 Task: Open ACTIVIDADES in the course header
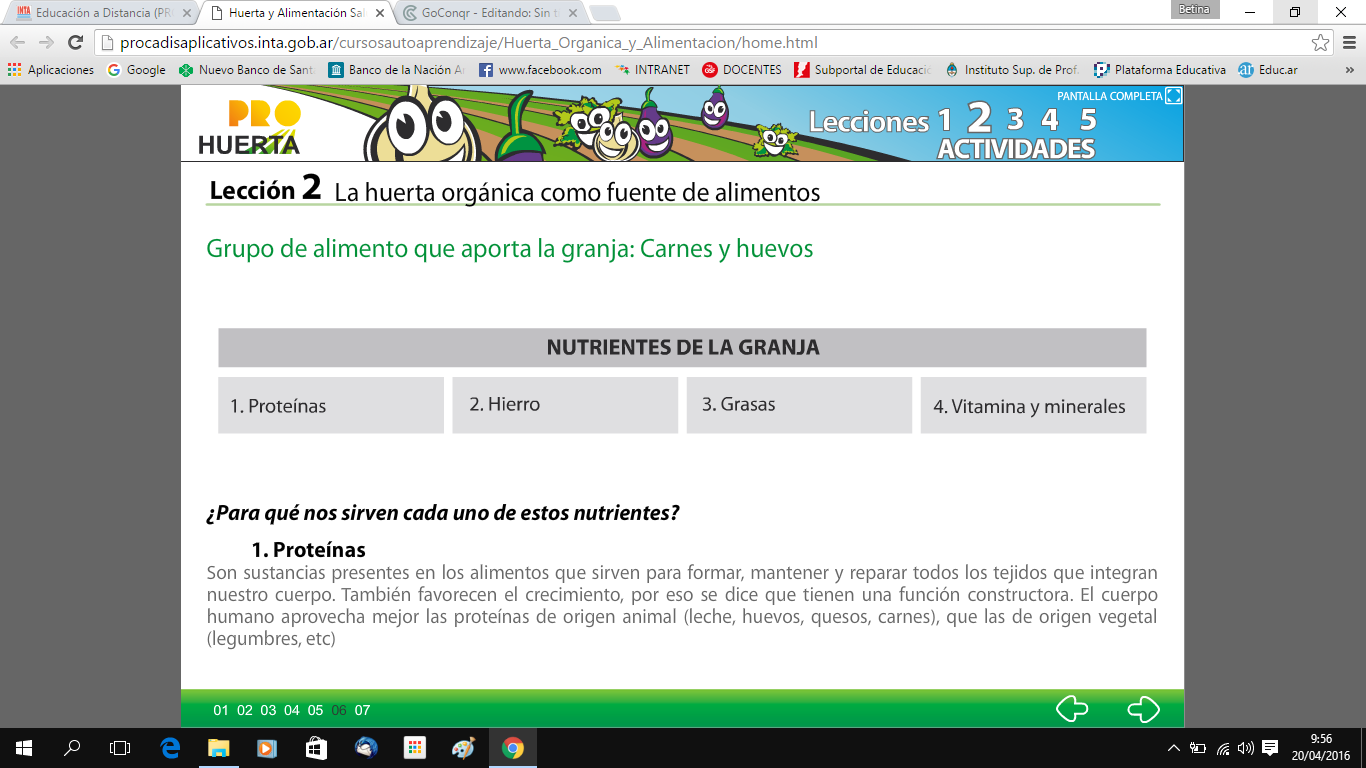(1016, 149)
